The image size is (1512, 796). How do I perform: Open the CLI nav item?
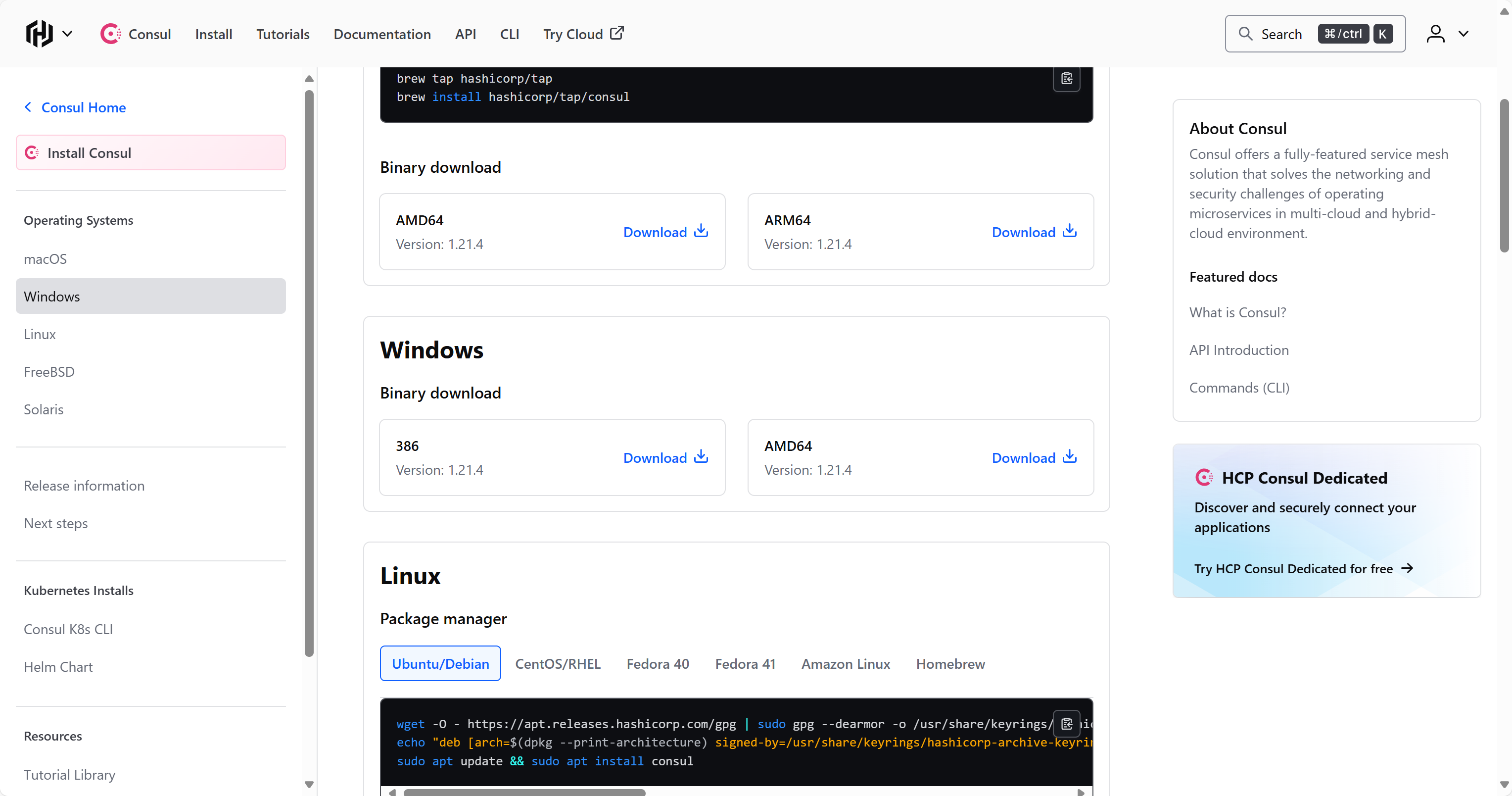point(510,34)
